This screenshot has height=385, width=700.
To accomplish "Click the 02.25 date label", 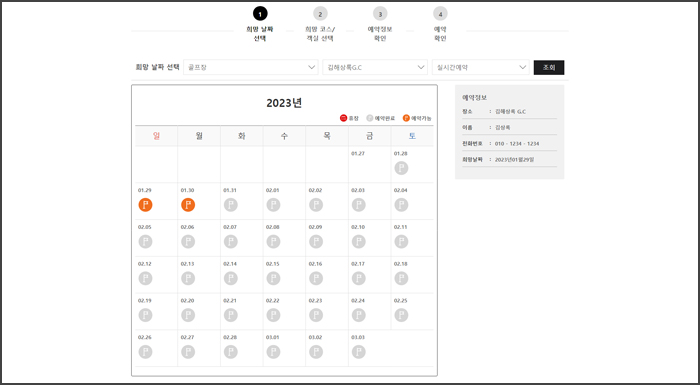I will pos(400,301).
